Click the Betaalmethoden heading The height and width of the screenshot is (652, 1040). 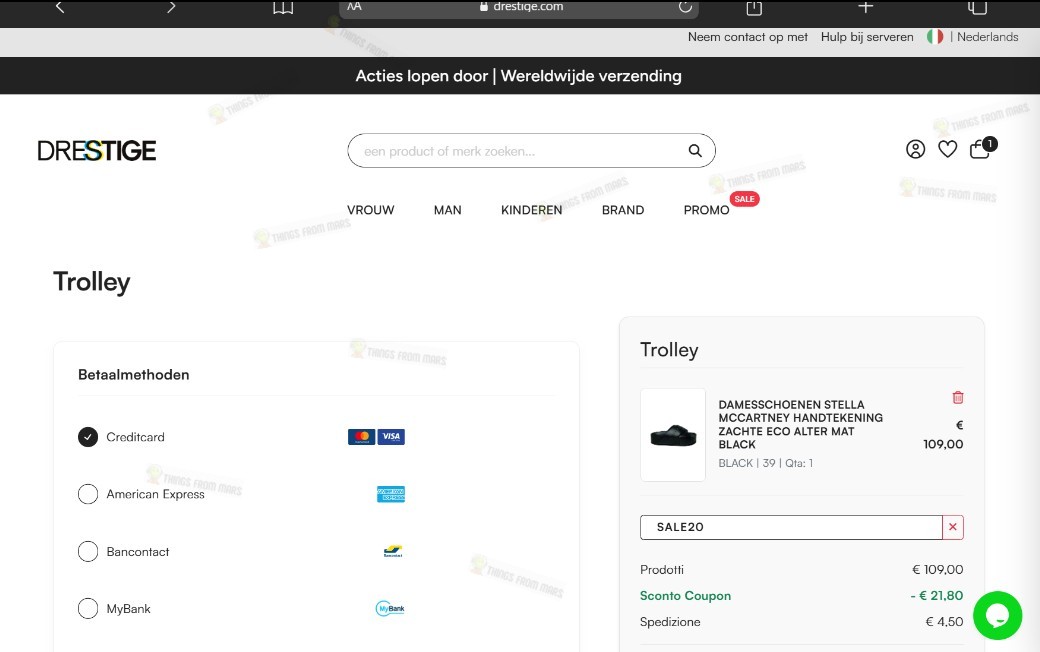click(x=133, y=375)
